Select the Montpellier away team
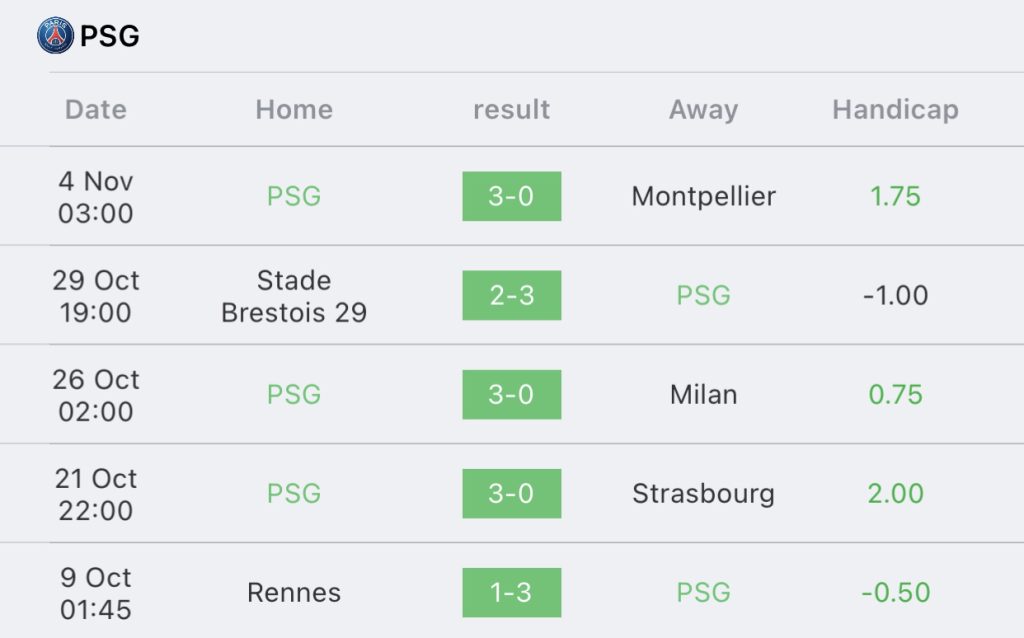 tap(703, 196)
